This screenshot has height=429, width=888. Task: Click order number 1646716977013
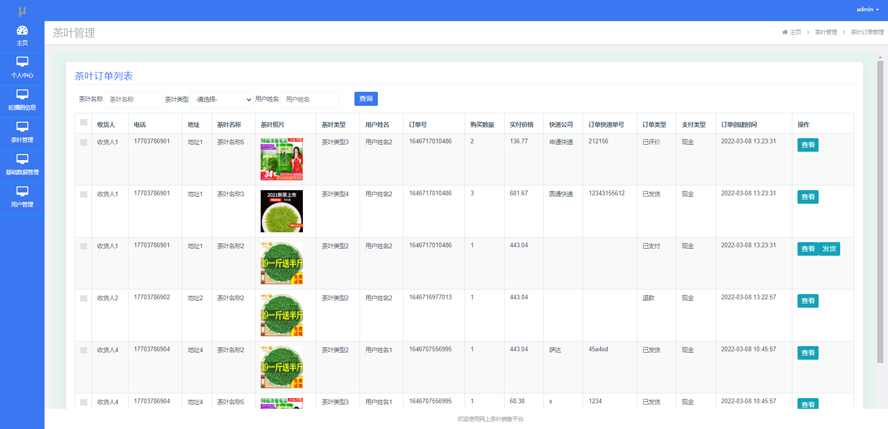point(430,297)
